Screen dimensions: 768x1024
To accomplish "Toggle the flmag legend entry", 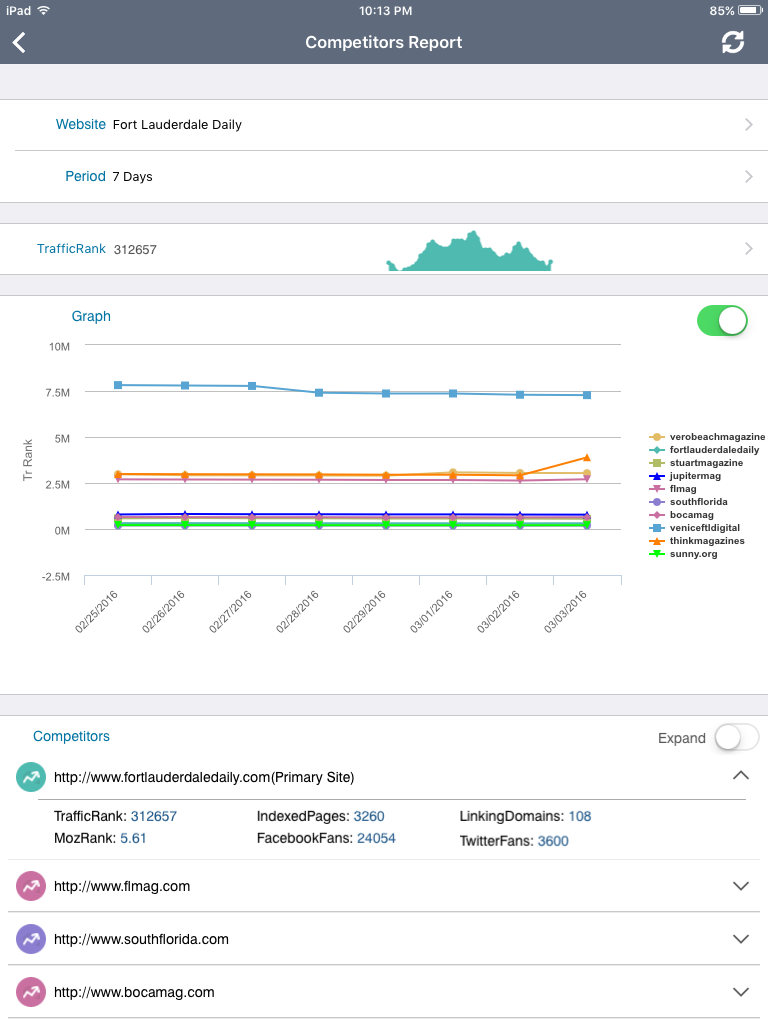I will [672, 489].
